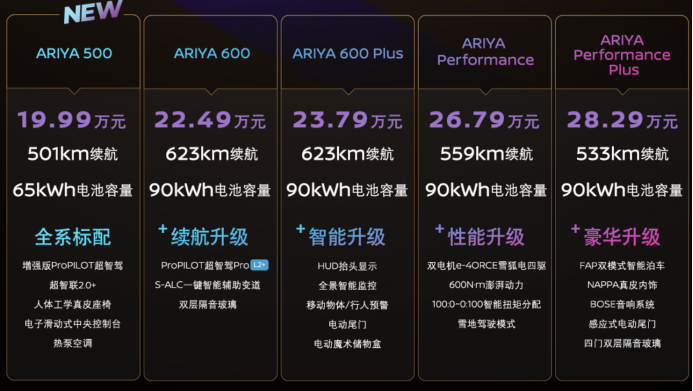
Task: Click the S-ALC一键智能辅助变道 feature line
Action: (x=208, y=285)
